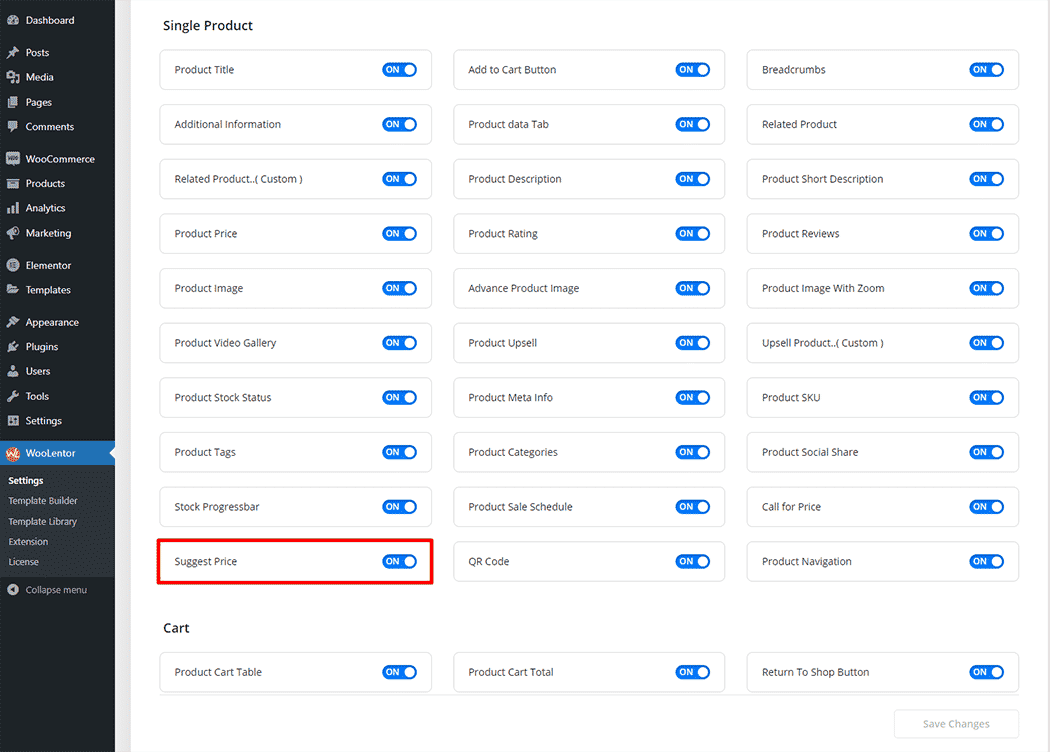Click the Media library icon
The height and width of the screenshot is (752, 1050).
(13, 77)
